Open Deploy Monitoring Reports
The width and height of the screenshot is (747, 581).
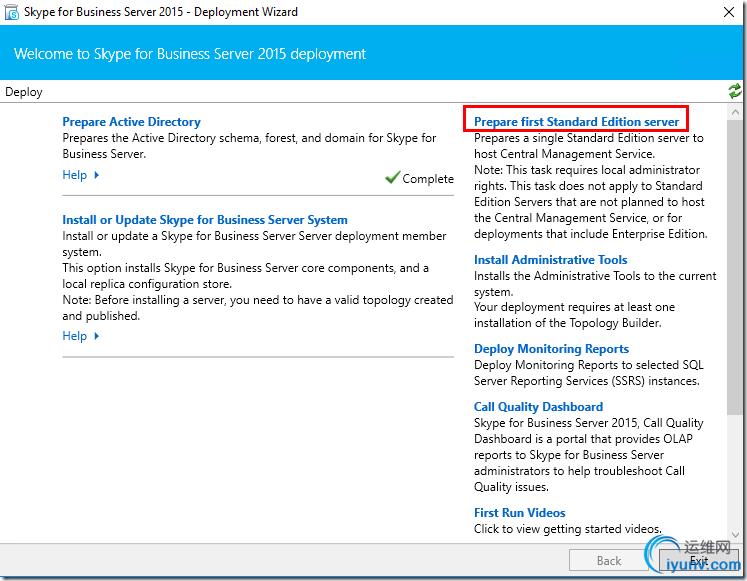551,349
